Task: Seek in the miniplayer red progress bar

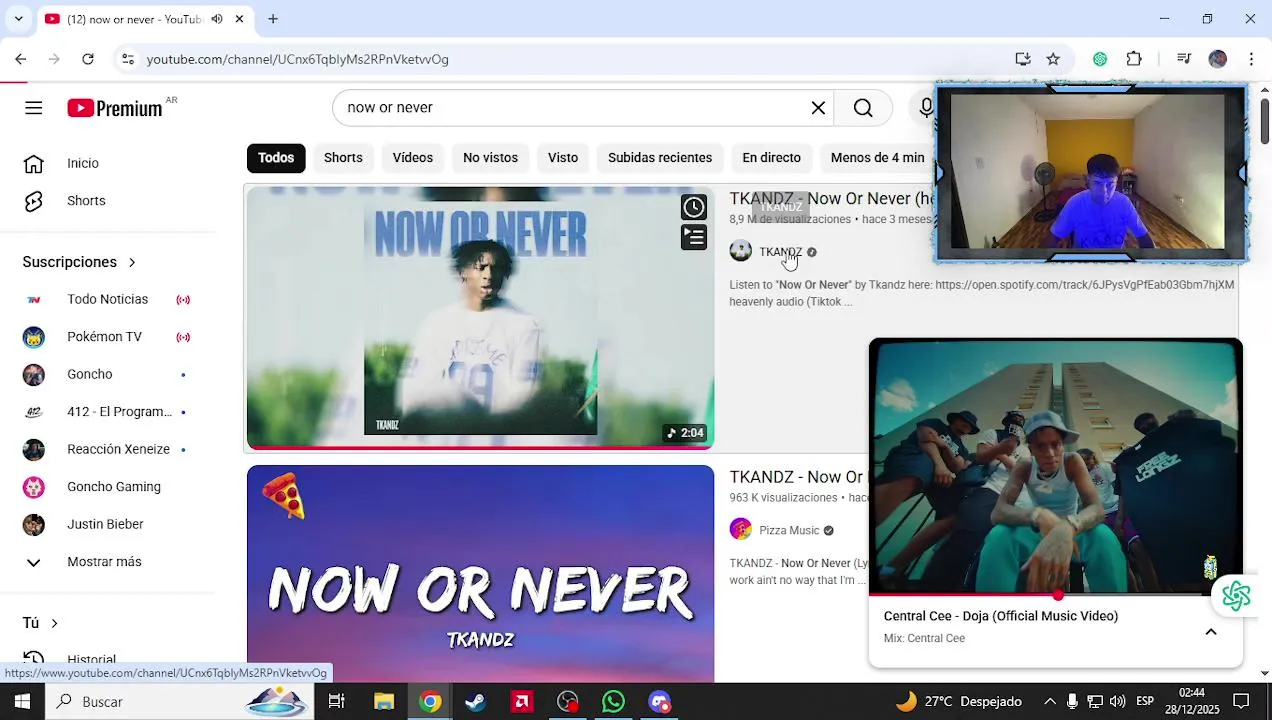Action: pyautogui.click(x=1055, y=595)
